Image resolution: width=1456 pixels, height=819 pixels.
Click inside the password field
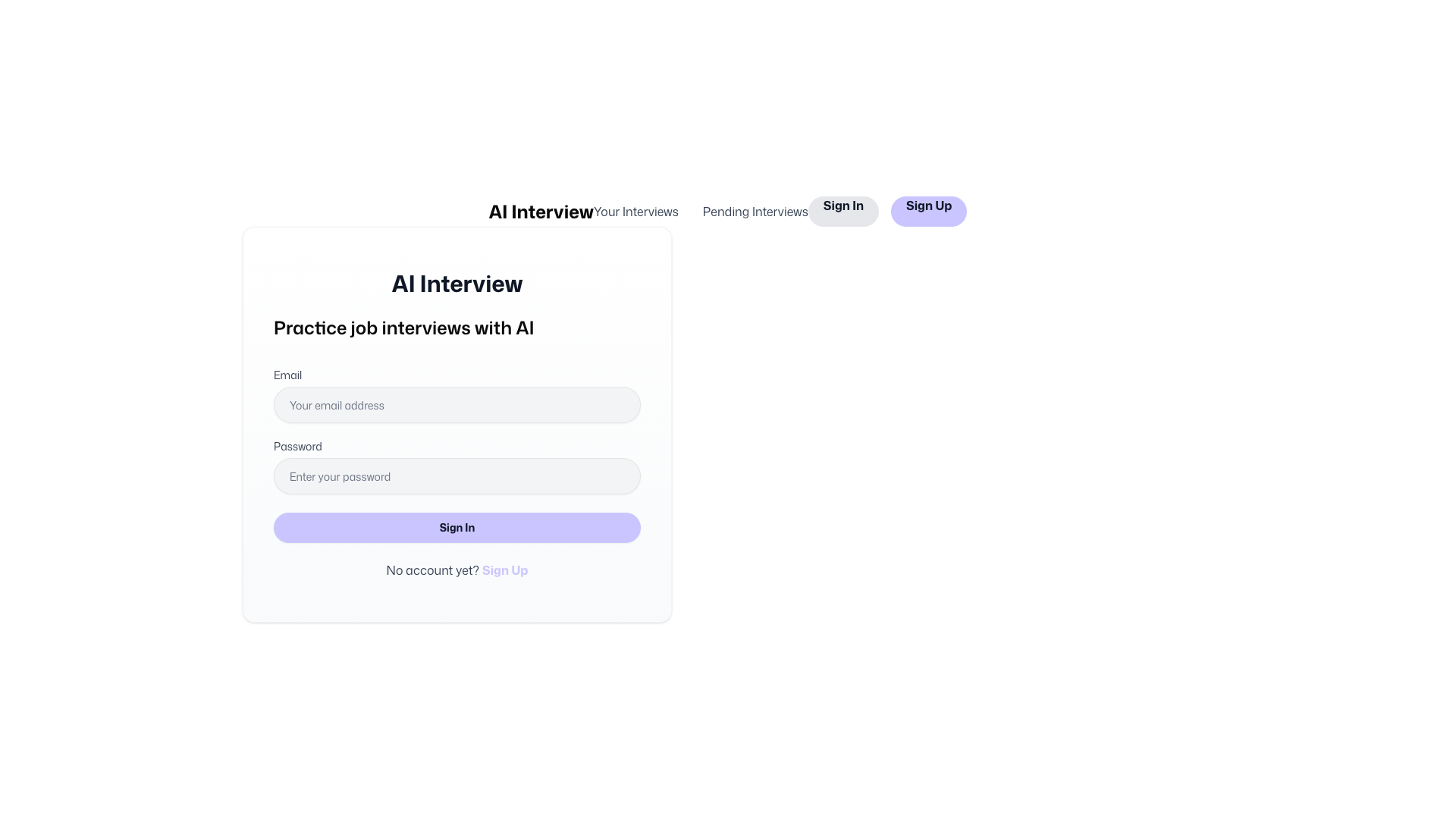pos(457,476)
